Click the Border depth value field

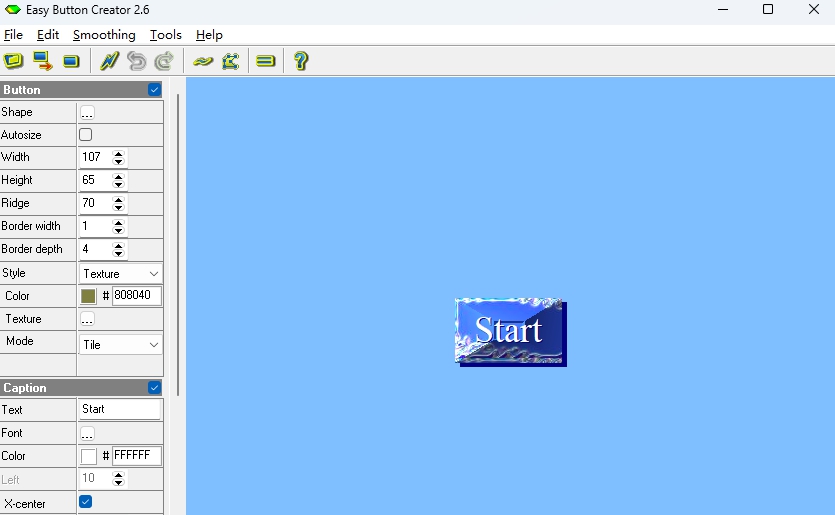(96, 249)
